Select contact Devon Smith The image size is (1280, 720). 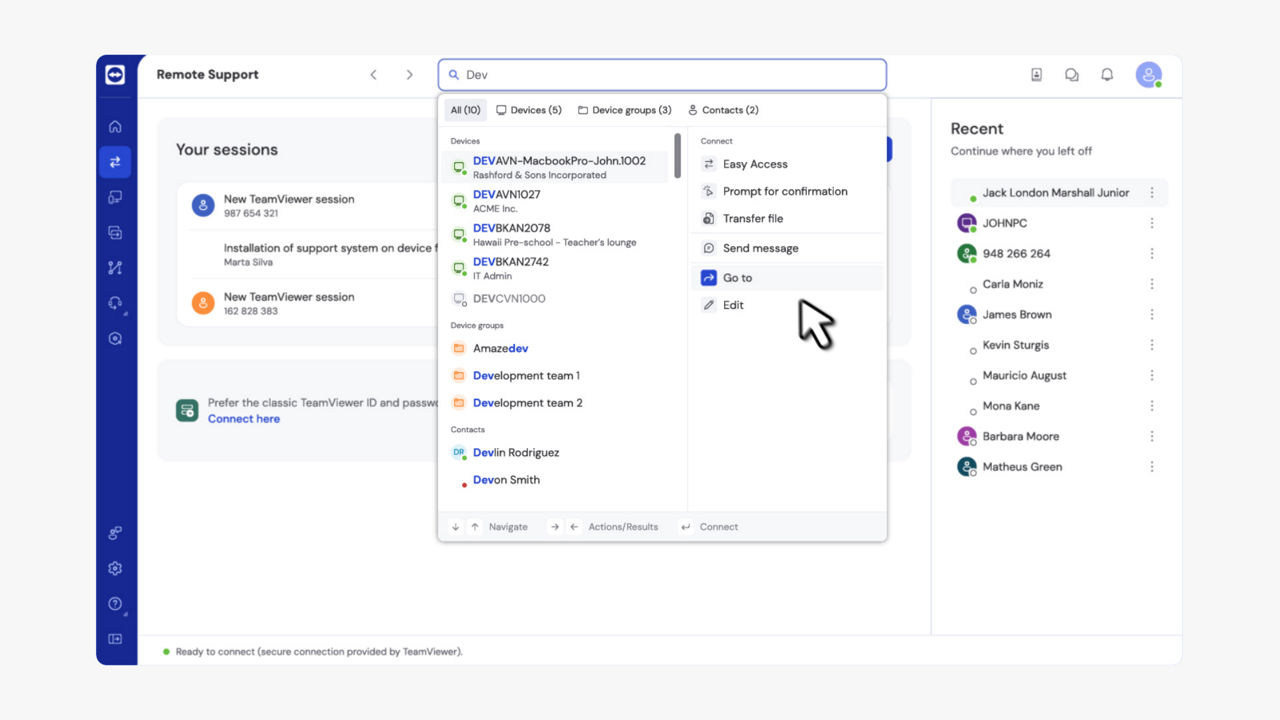tap(556, 480)
